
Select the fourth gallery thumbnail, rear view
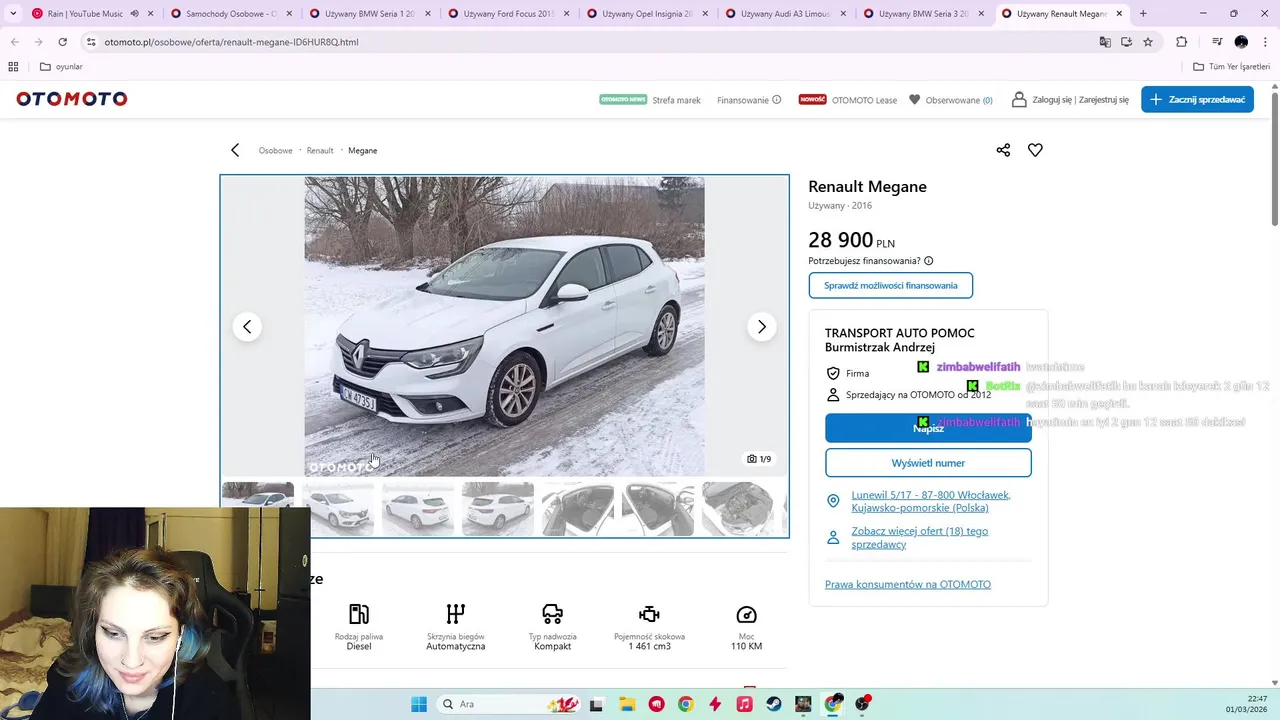point(498,509)
